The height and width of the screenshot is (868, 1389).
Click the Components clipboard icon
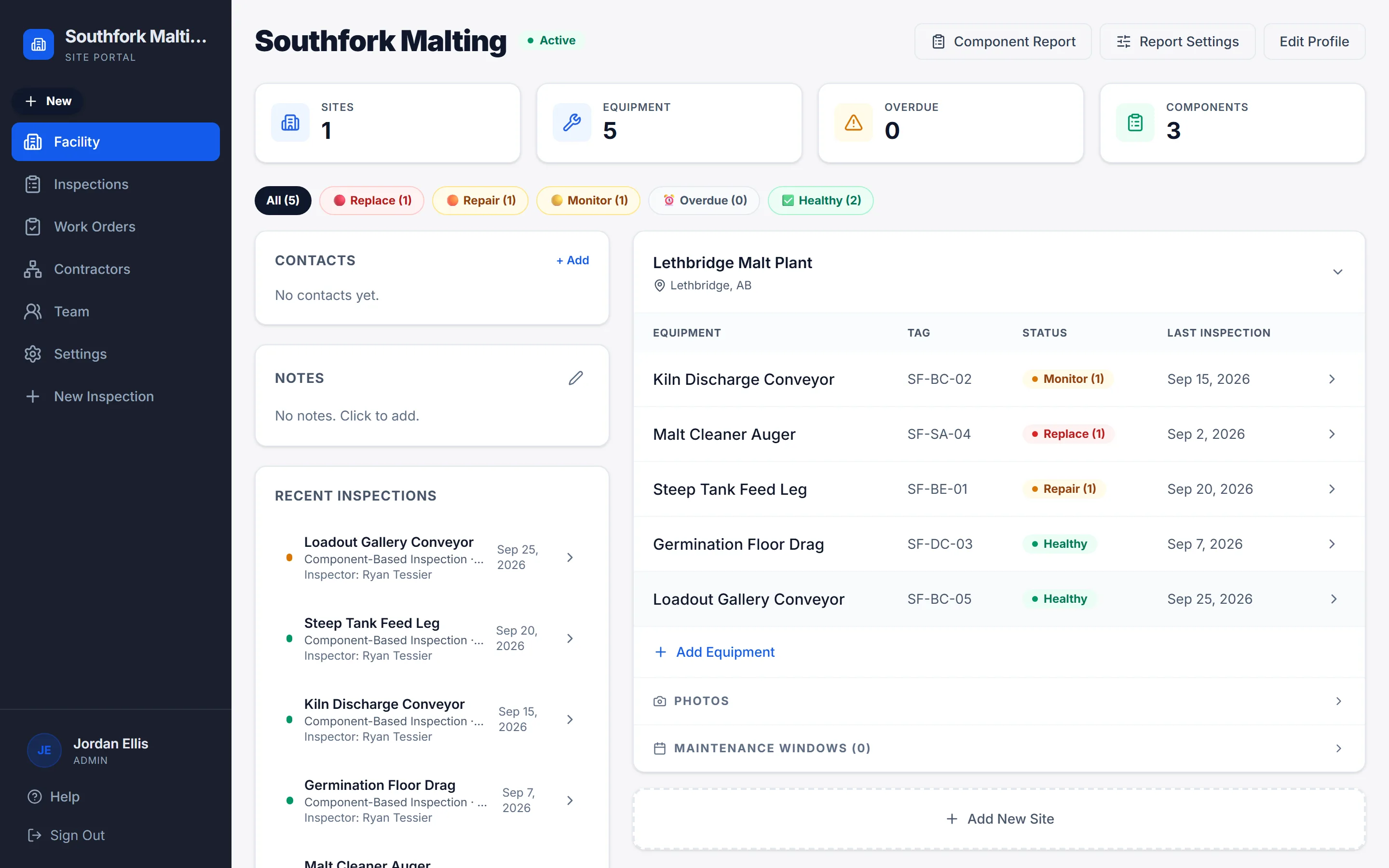pos(1135,122)
